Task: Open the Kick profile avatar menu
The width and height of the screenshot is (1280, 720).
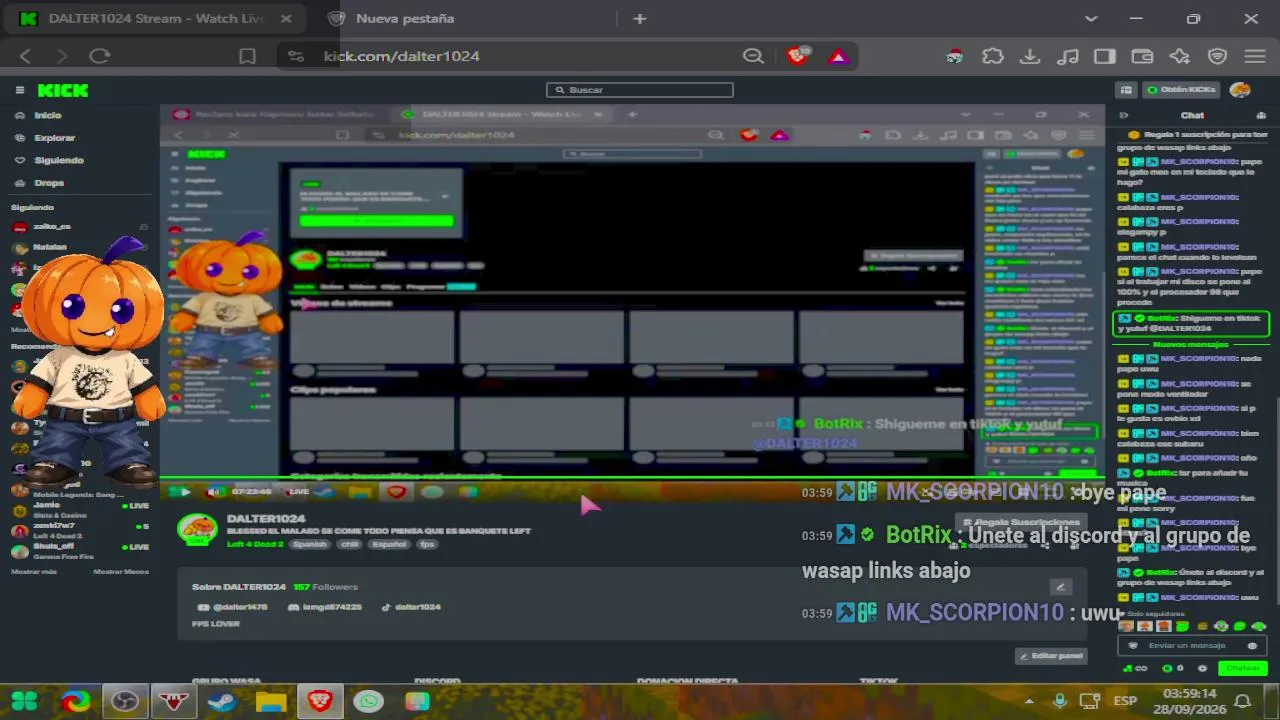Action: pyautogui.click(x=1240, y=90)
